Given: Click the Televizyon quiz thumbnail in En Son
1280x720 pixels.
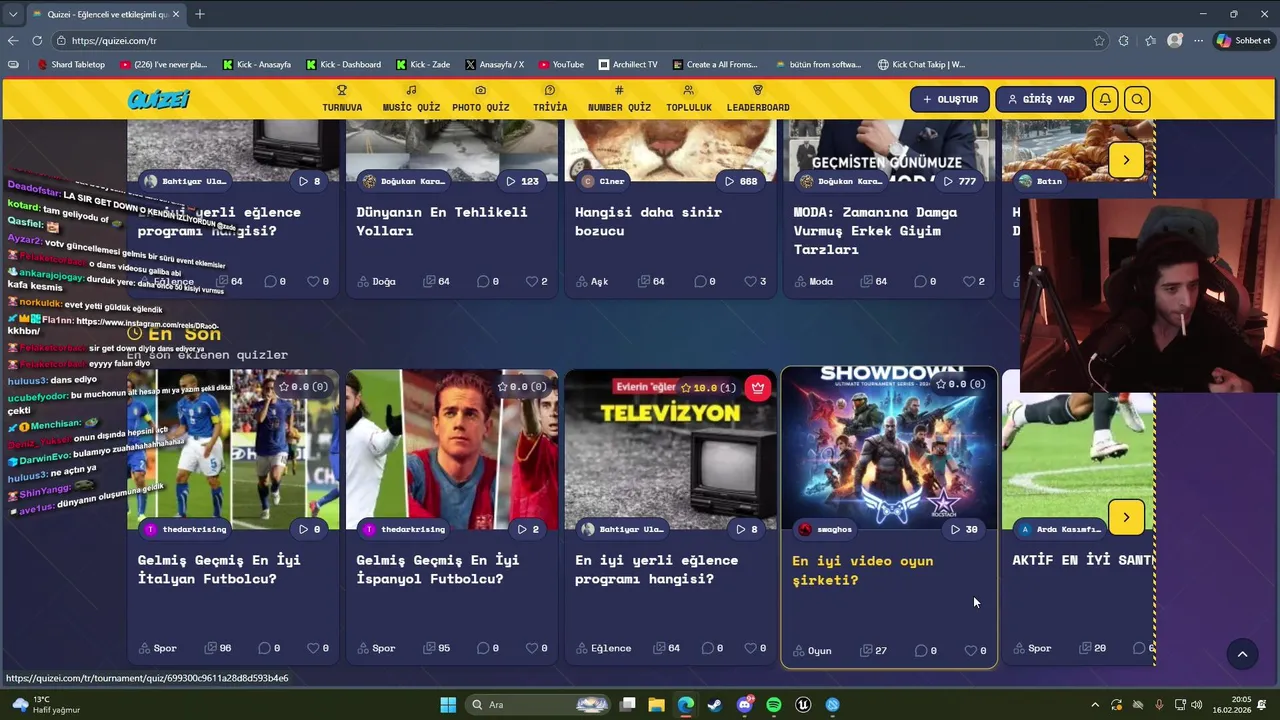Looking at the screenshot, I should (670, 450).
